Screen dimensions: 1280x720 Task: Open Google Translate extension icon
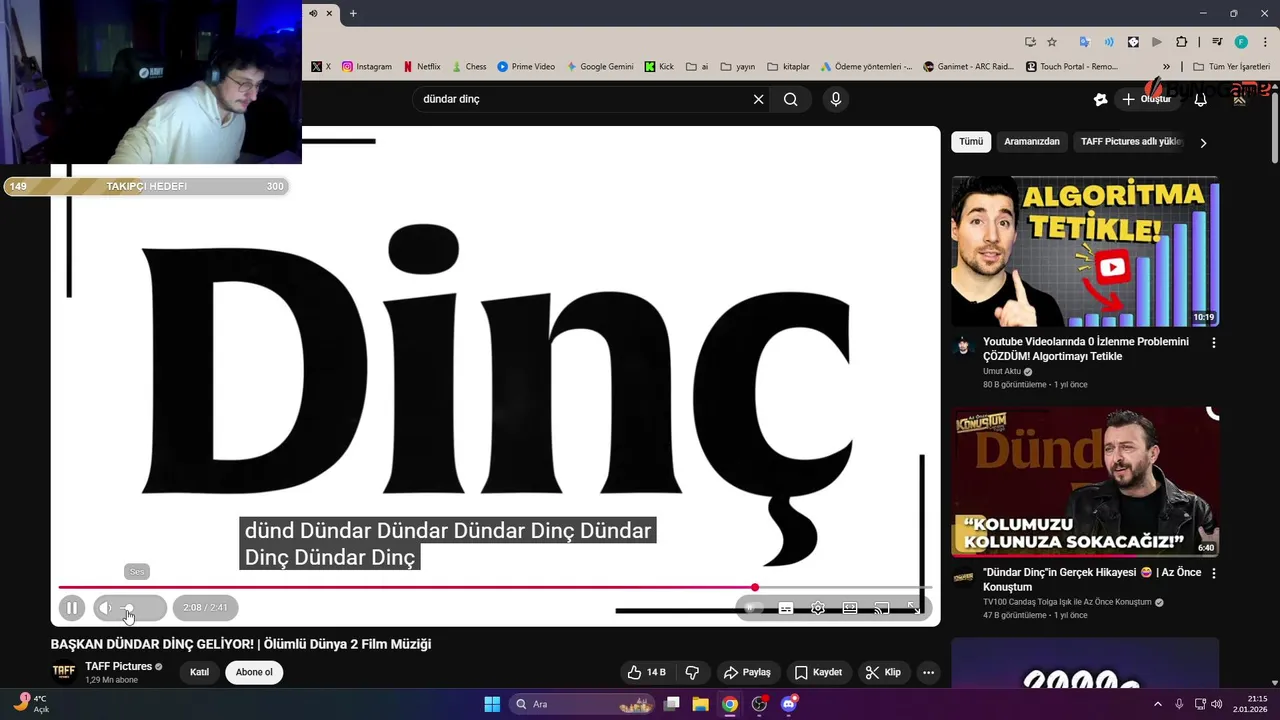coord(1084,42)
